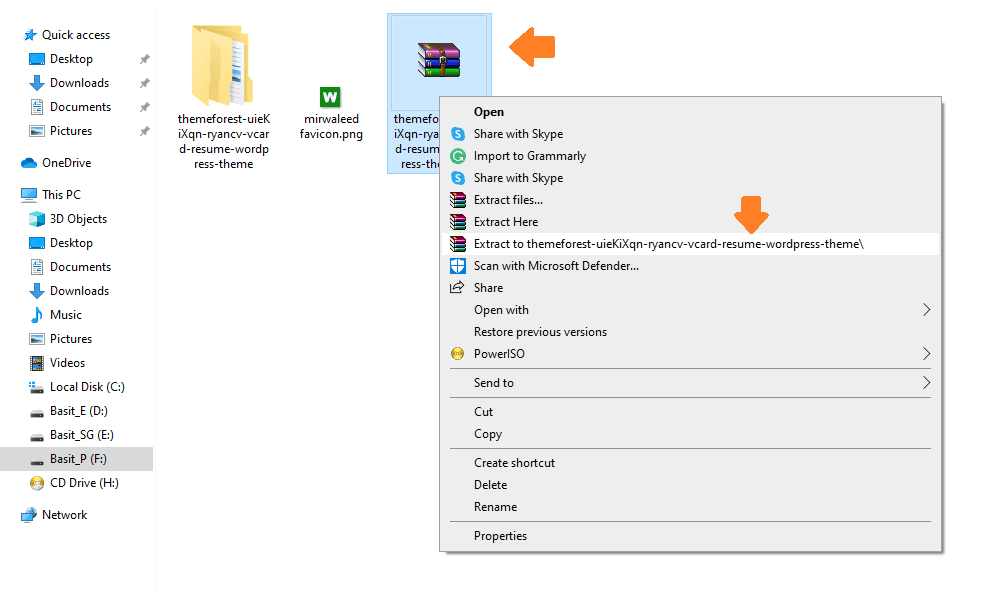Click the Network icon in sidebar
Image resolution: width=991 pixels, height=592 pixels.
(29, 515)
